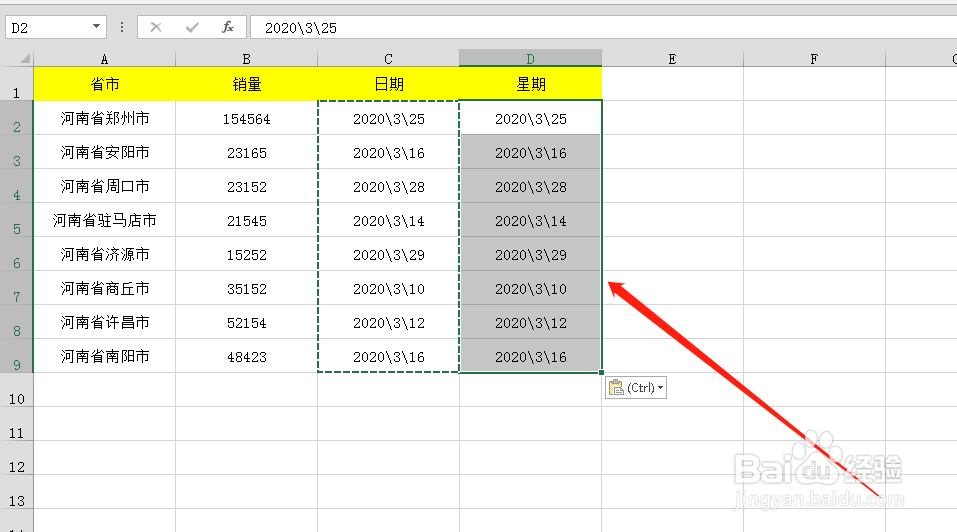Click the fill handle at selection corner
The width and height of the screenshot is (957, 532).
pos(602,372)
